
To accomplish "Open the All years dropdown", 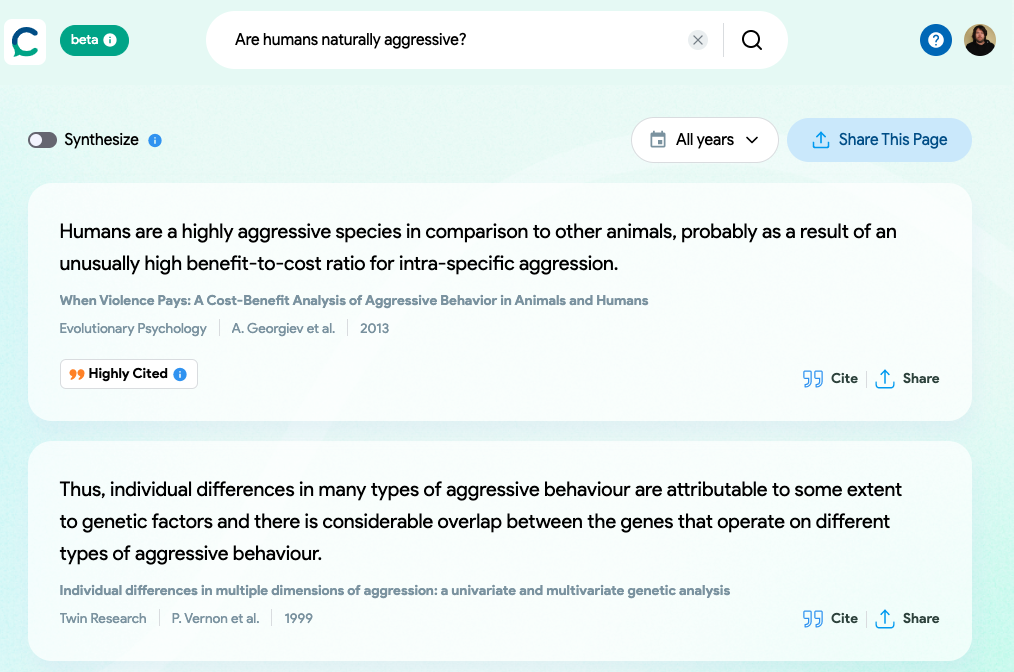I will [x=704, y=140].
